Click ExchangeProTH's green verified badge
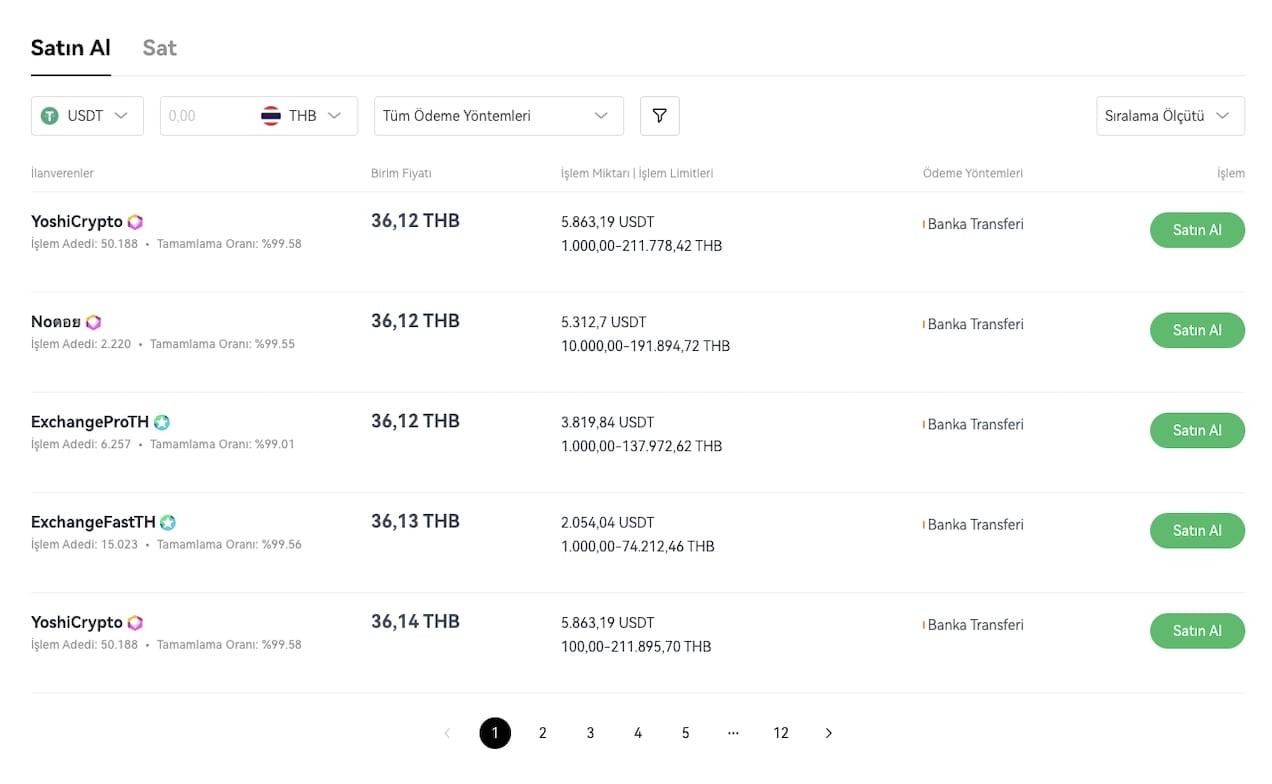 click(162, 422)
